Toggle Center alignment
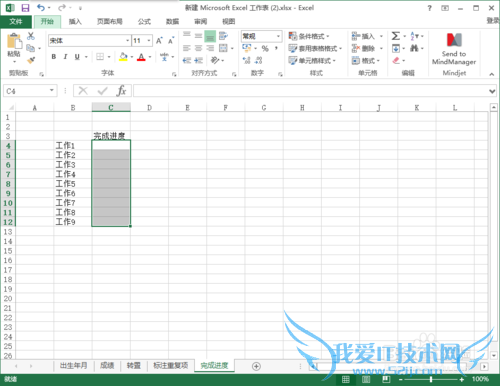The image size is (500, 386). (198, 48)
